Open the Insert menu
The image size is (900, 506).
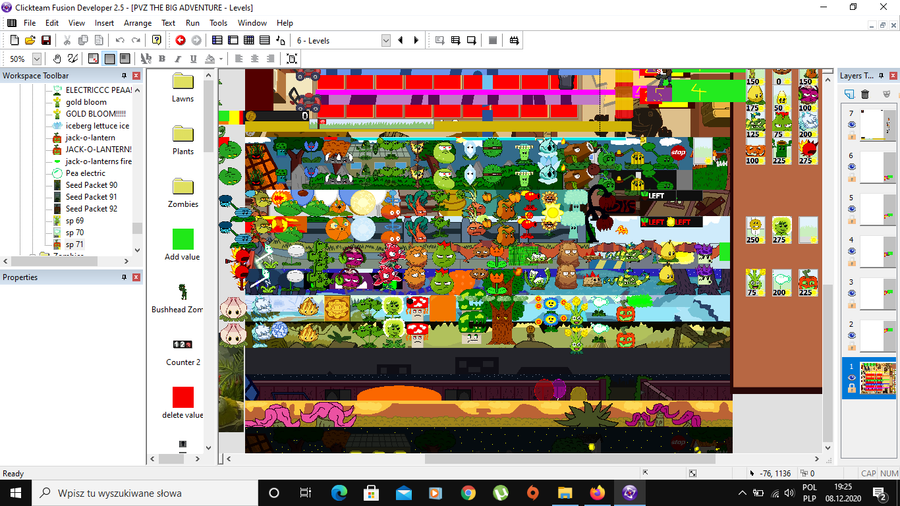click(x=104, y=23)
